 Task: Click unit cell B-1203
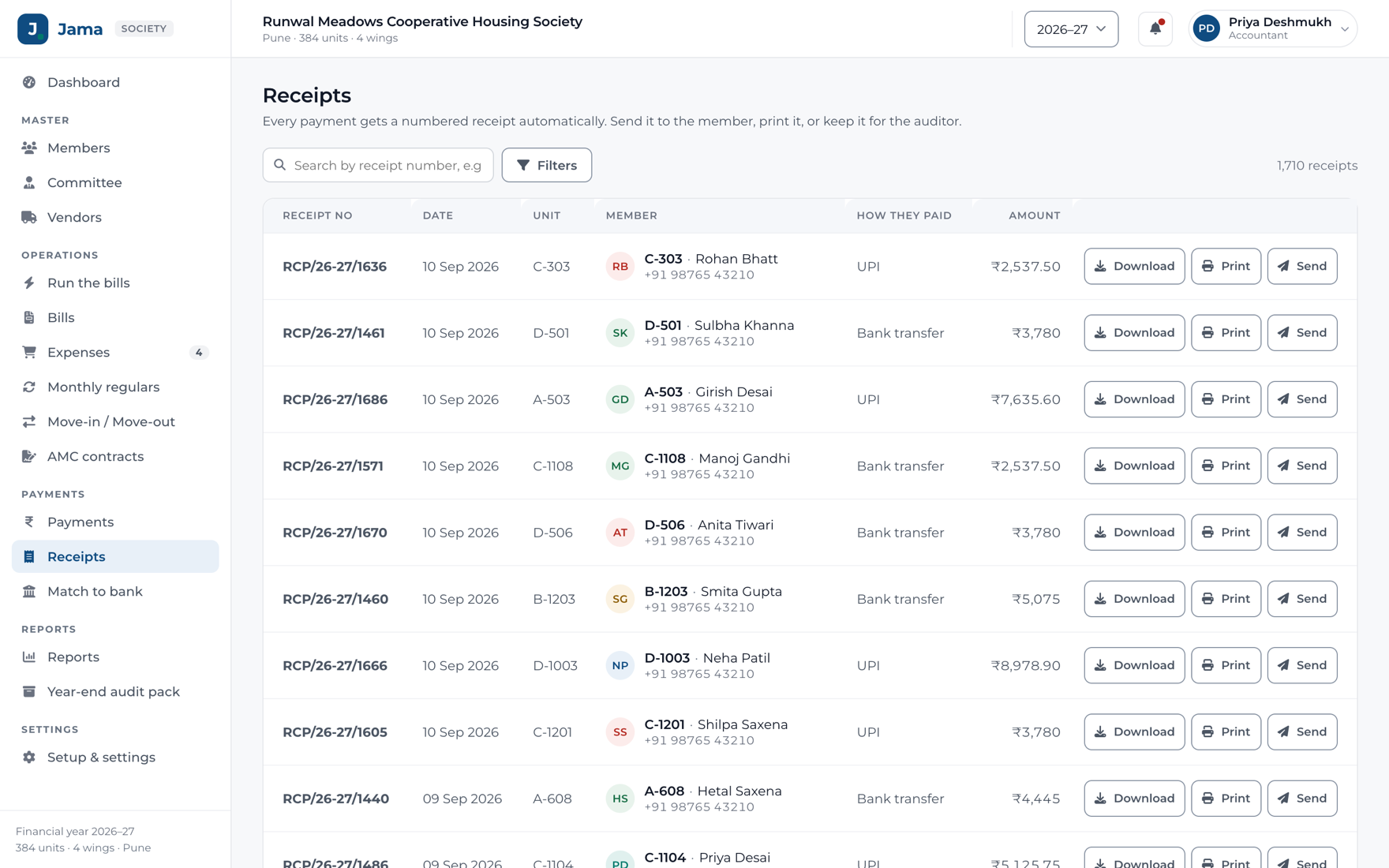[554, 599]
